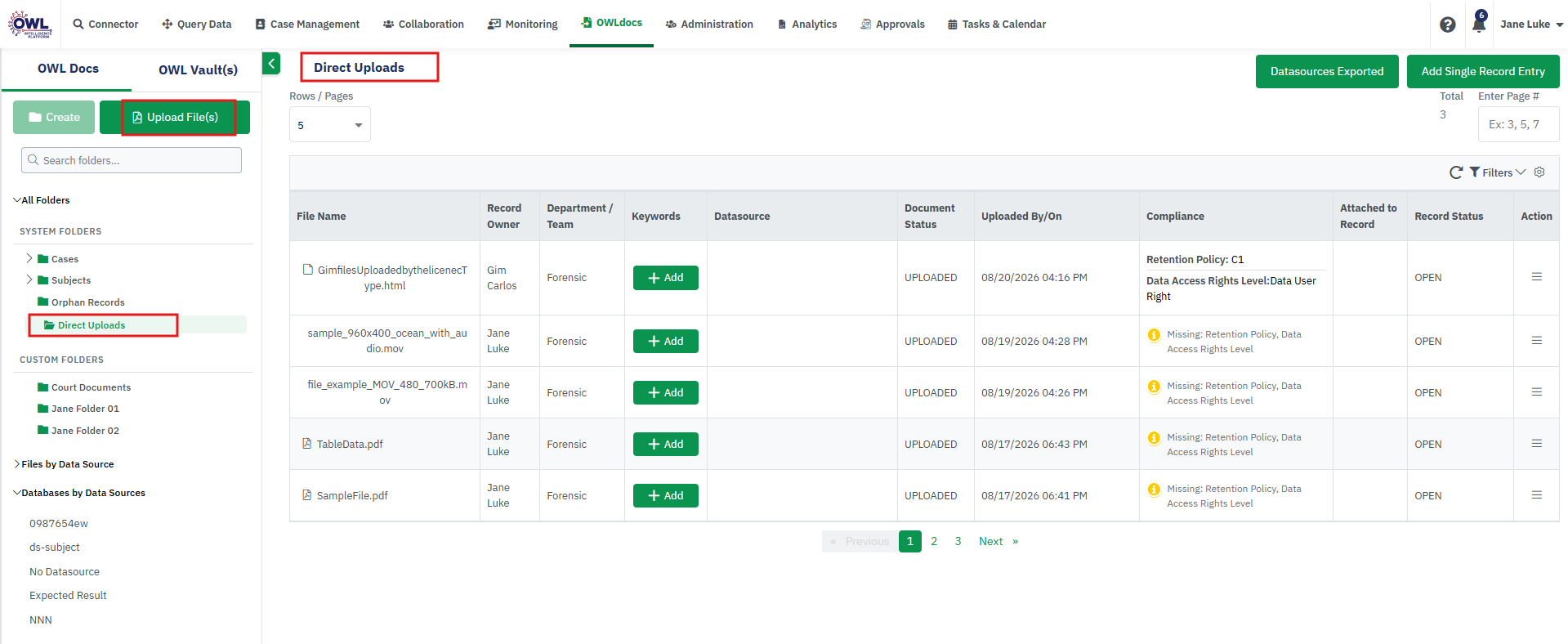Open the Query Data menu
Screen dimensions: 1568x644
[196, 25]
